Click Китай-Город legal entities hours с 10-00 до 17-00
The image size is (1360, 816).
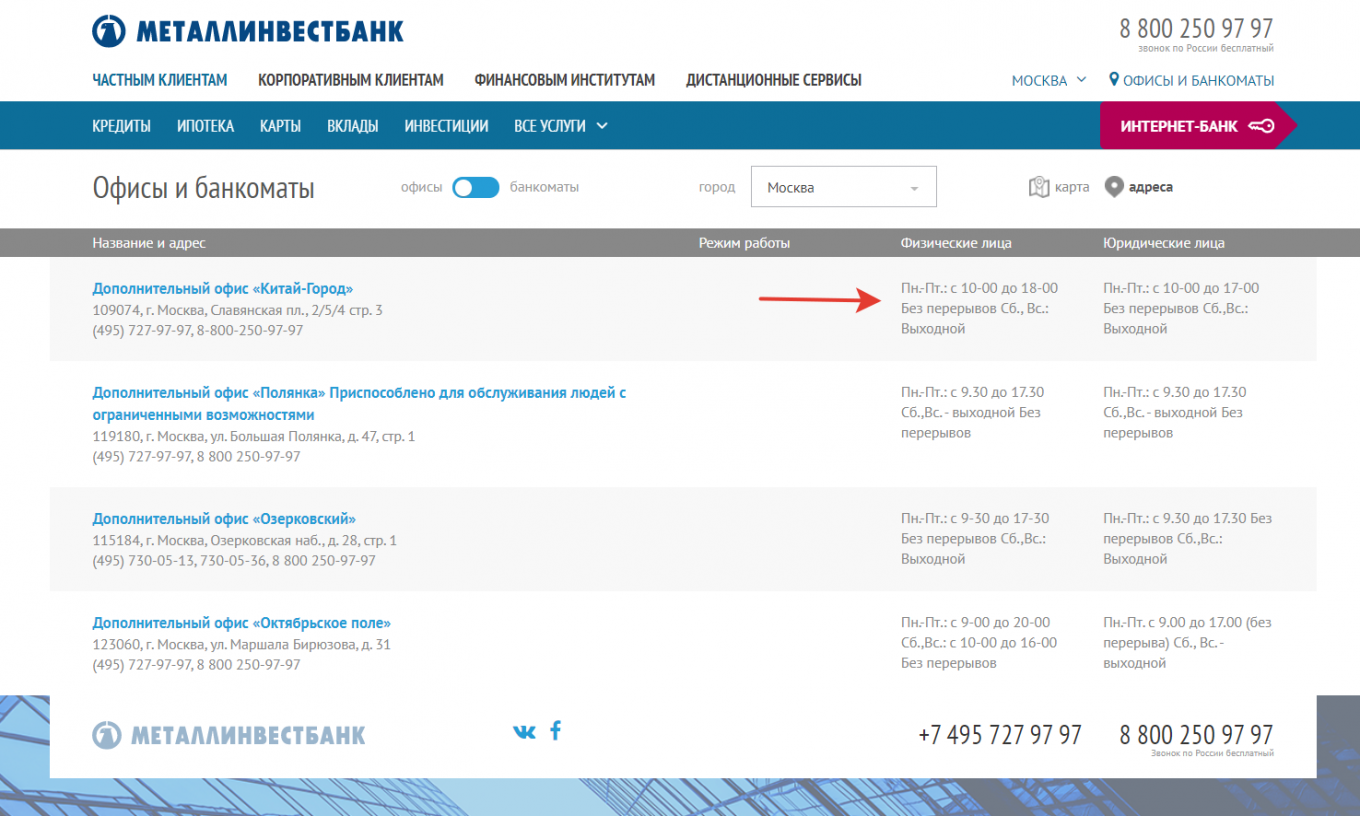pos(1206,288)
